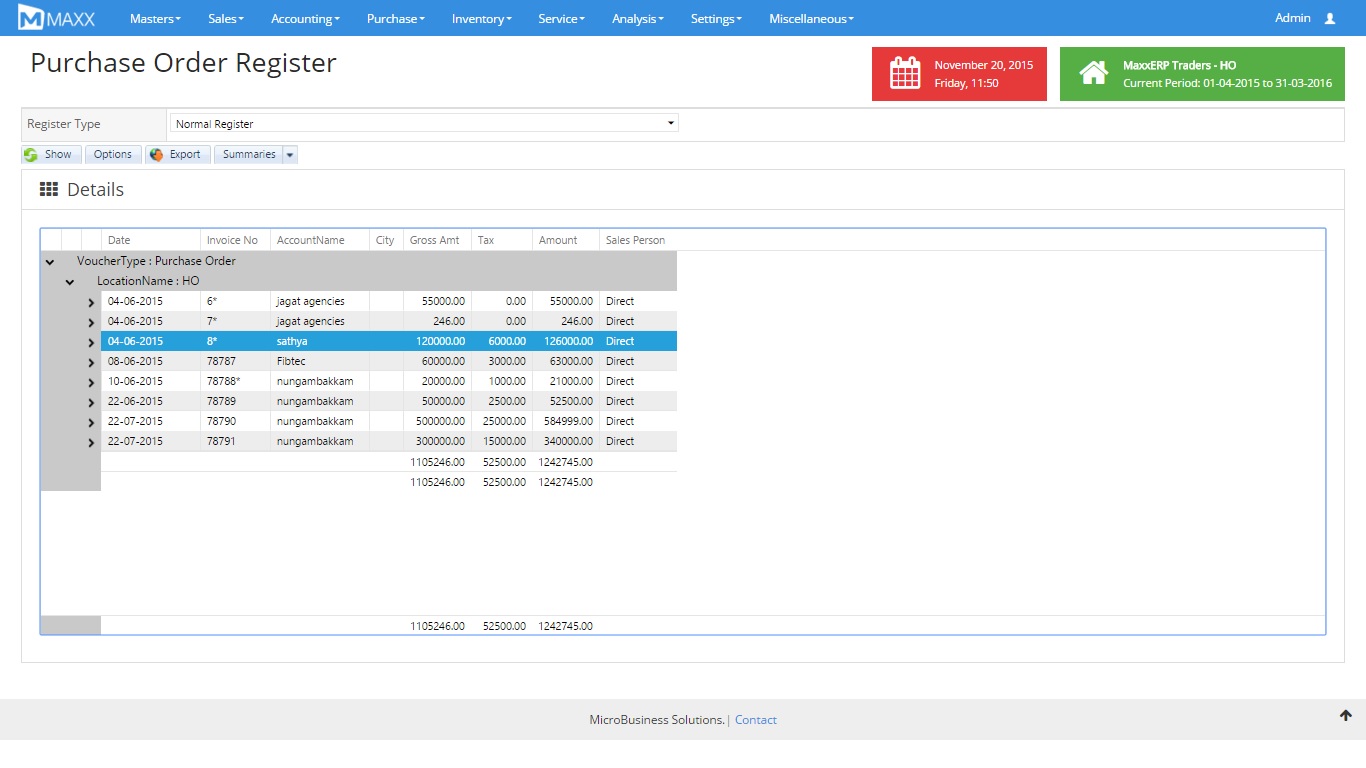The height and width of the screenshot is (768, 1366).
Task: Click the MAXX logo icon
Action: coord(31,18)
